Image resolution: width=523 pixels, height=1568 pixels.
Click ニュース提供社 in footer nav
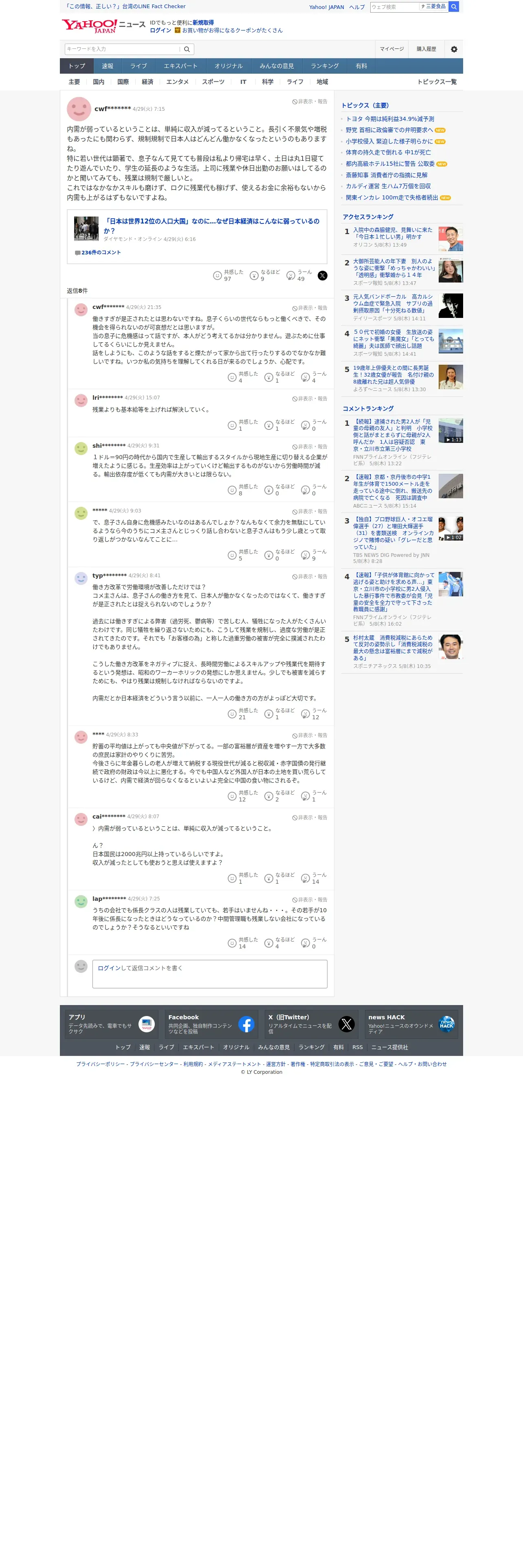[390, 1047]
